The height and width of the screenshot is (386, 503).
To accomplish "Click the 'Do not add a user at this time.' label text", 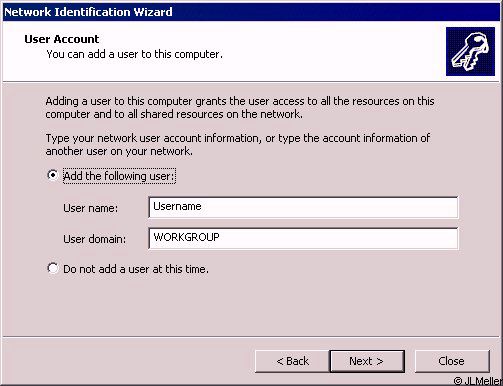I will (x=136, y=269).
